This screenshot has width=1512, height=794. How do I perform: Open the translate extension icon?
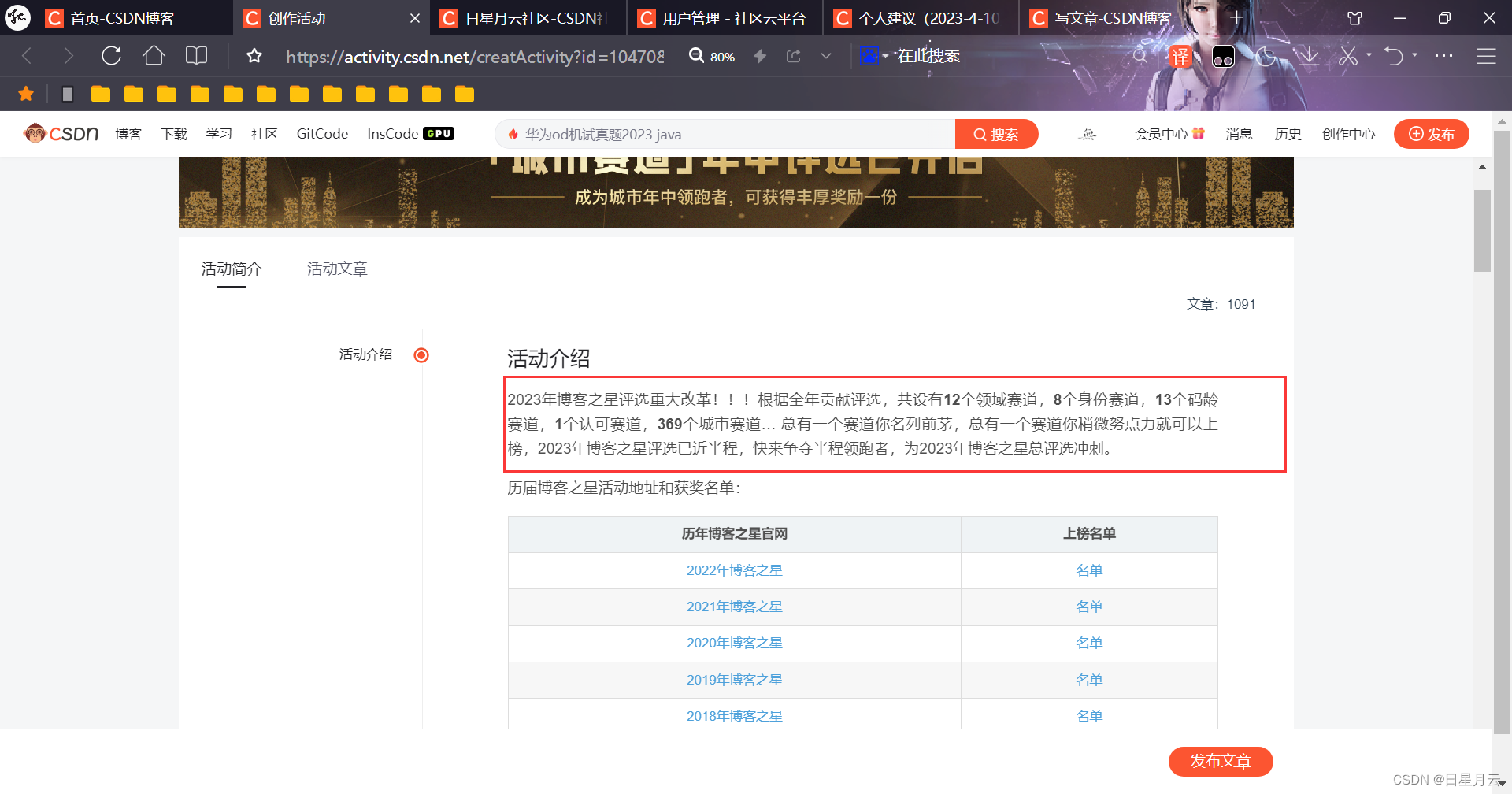(x=1180, y=57)
